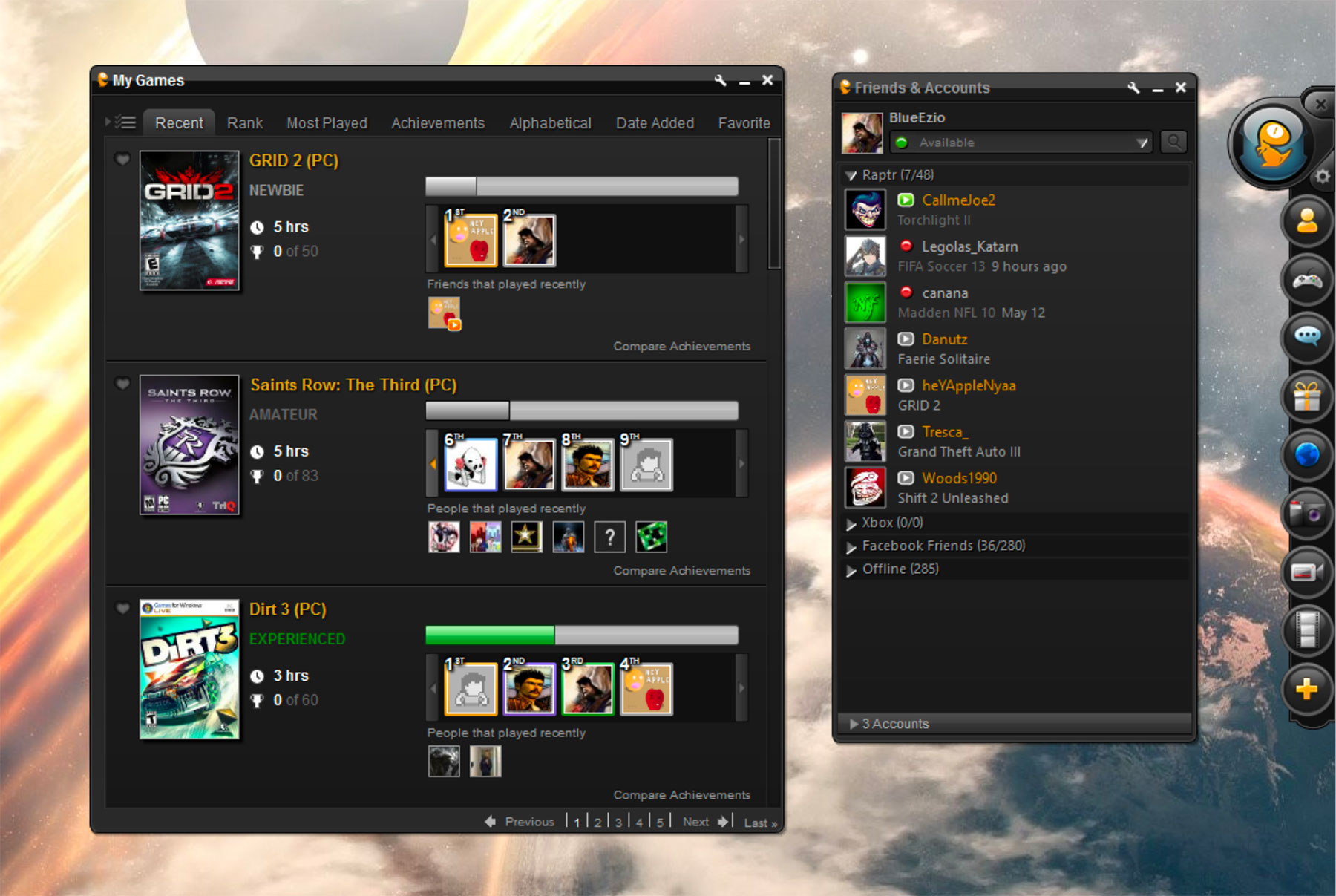Click the GRID 2 rank progress bar
This screenshot has height=896, width=1336.
coord(582,186)
